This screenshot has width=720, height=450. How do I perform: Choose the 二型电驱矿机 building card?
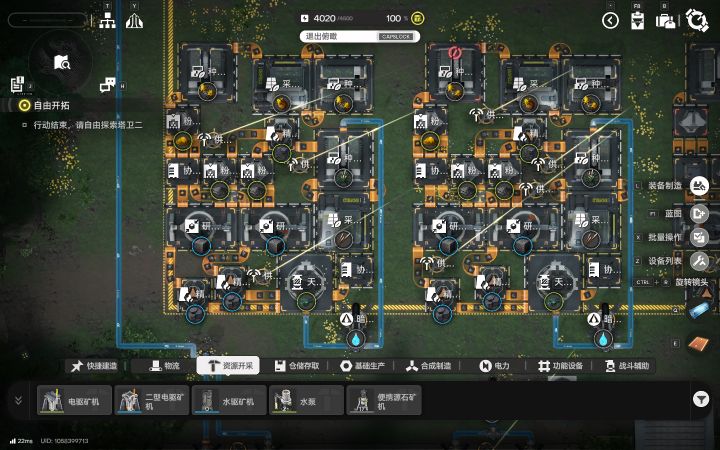pyautogui.click(x=152, y=400)
